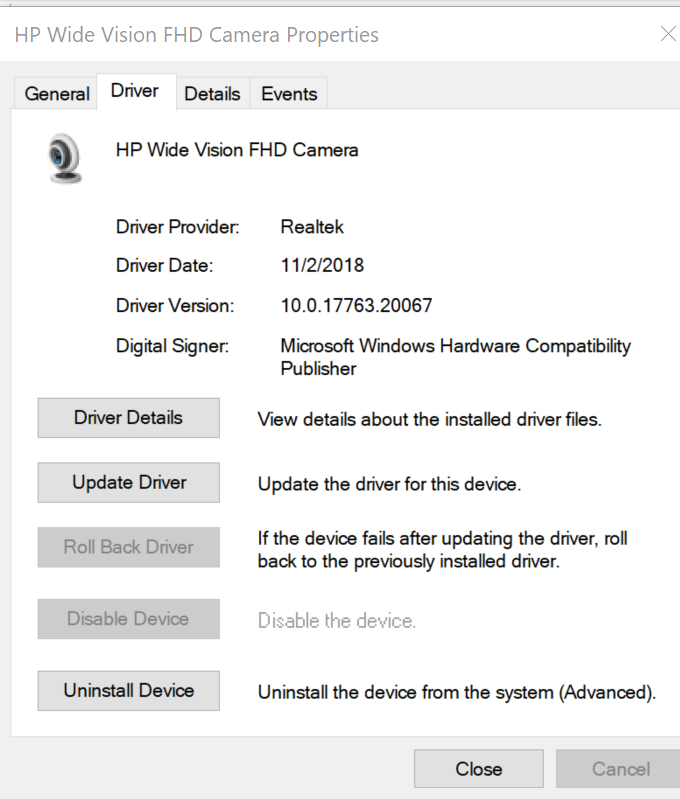Viewport: 680px width, 799px height.
Task: Click the Uninstall Device description text
Action: 457,692
